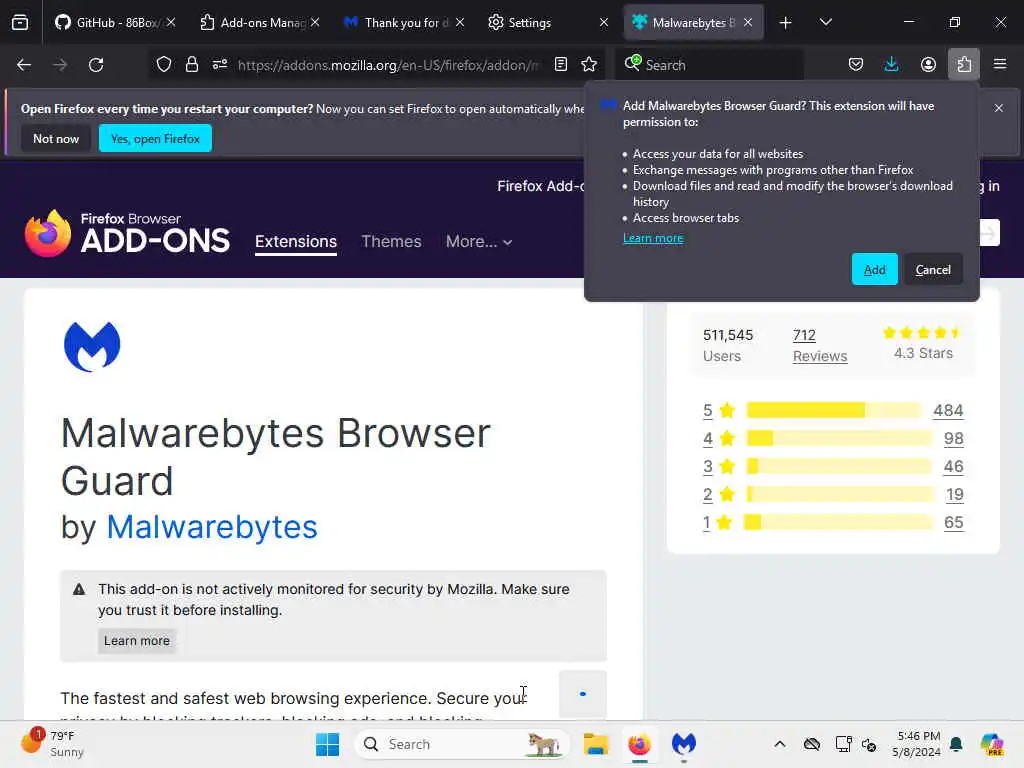Viewport: 1024px width, 768px height.
Task: Click Add to install the extension
Action: click(x=874, y=269)
